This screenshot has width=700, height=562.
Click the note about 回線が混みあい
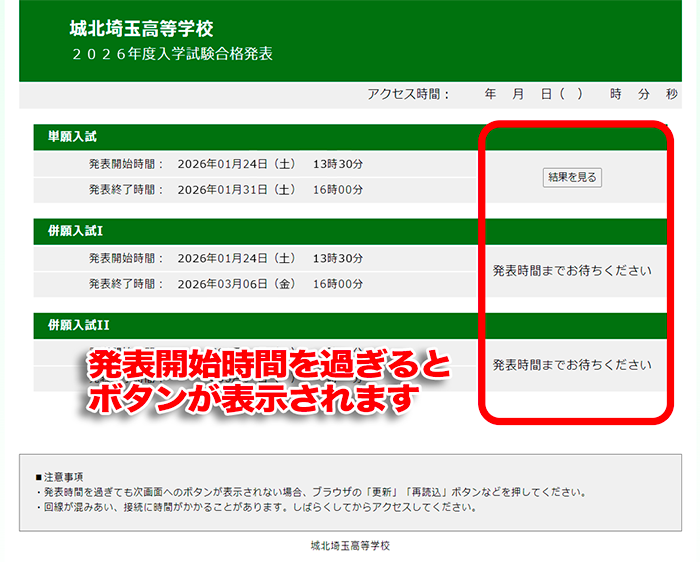click(268, 507)
